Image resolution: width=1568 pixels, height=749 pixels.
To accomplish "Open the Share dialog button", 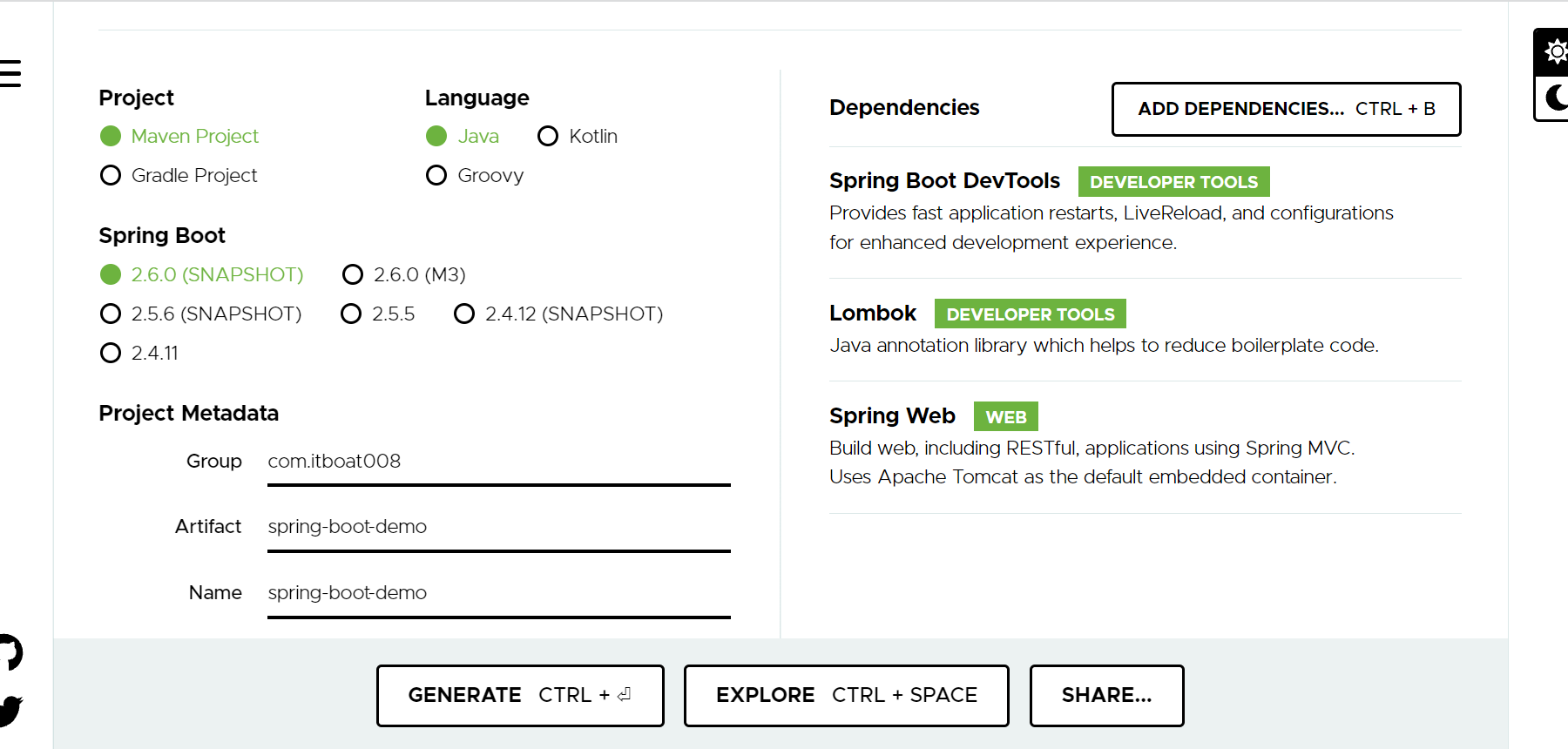I will [1106, 695].
